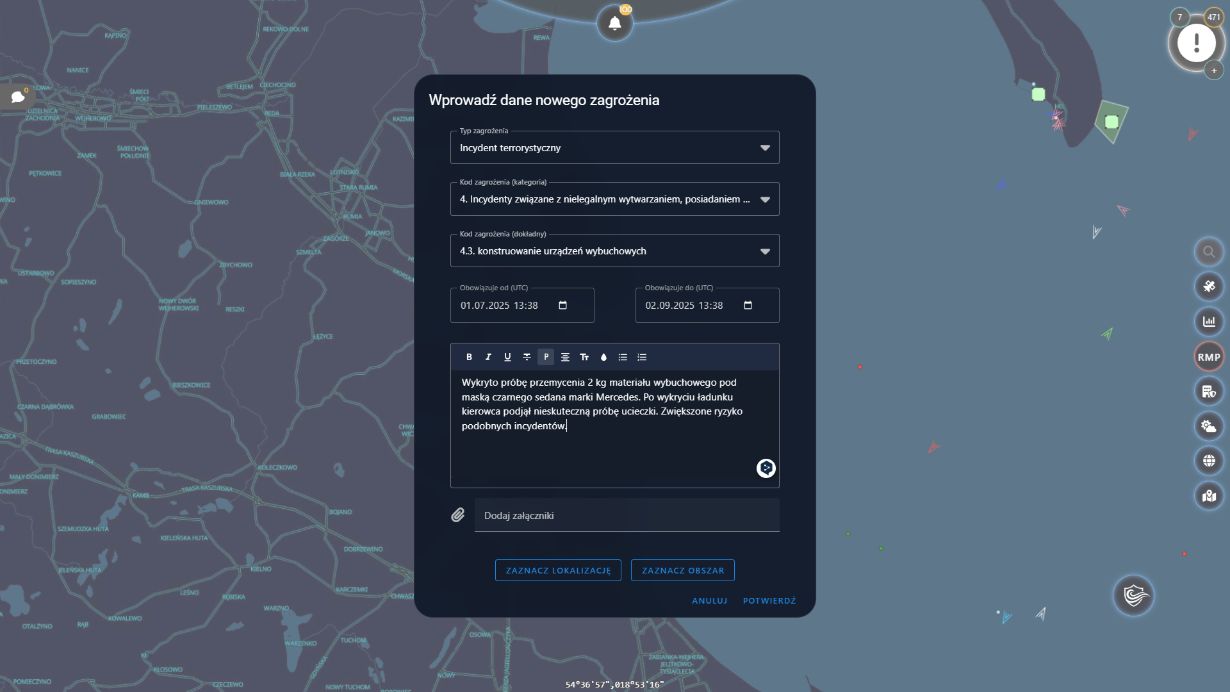Click the notification bell at the top
Viewport: 1230px width, 692px height.
click(x=615, y=22)
